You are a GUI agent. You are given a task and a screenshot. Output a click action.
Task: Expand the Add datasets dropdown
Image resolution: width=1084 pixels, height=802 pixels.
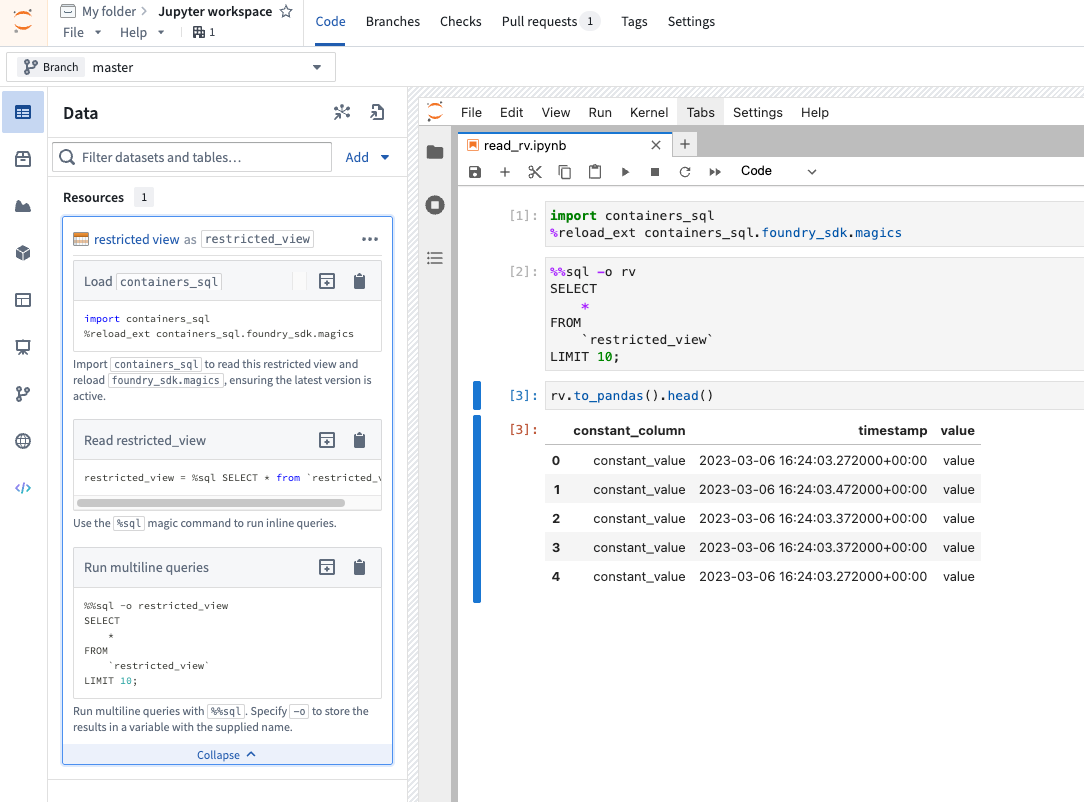tap(367, 157)
